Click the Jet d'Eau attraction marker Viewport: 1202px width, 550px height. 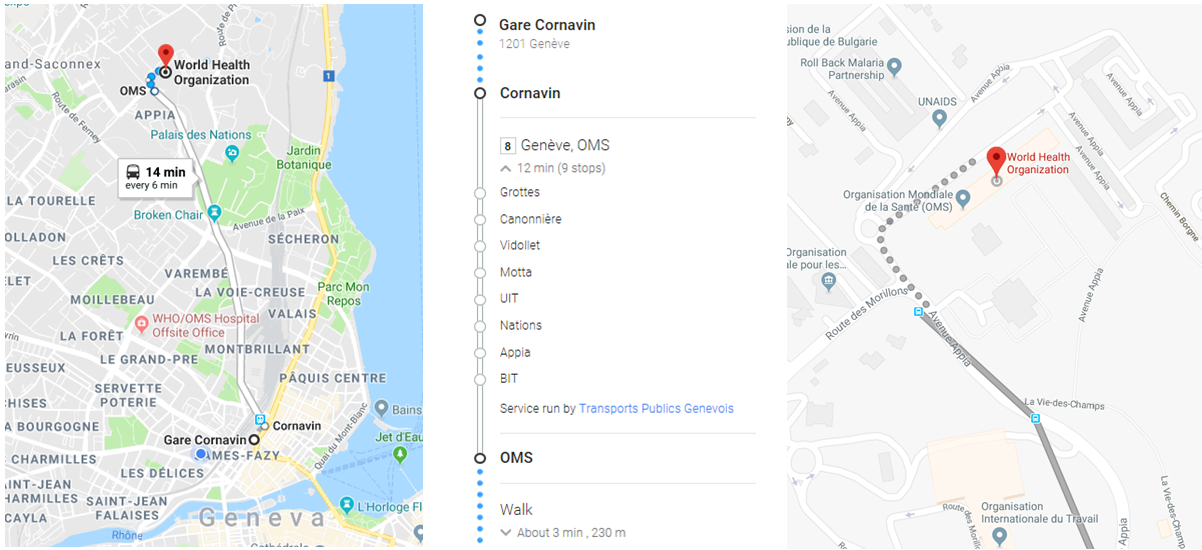[x=401, y=455]
